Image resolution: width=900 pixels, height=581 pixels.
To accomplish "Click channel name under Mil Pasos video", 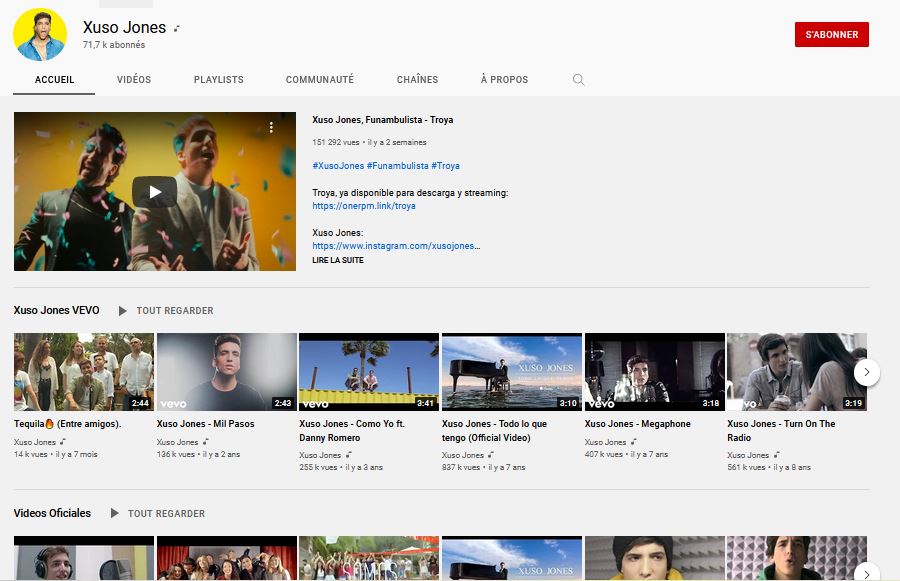I will pyautogui.click(x=177, y=442).
